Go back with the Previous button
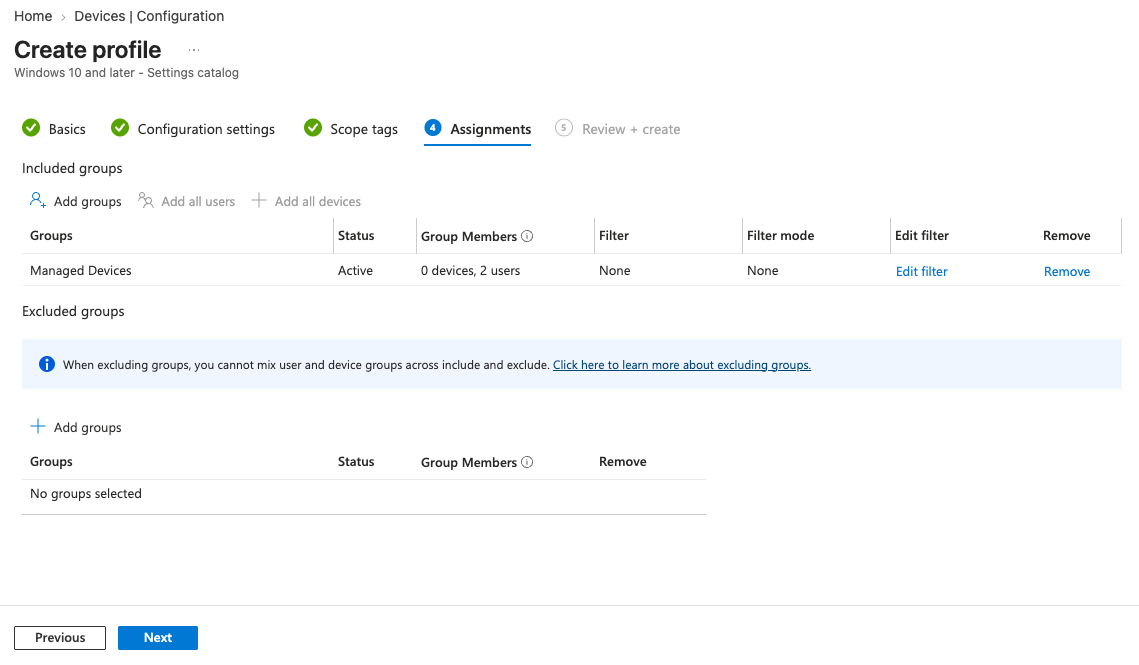 point(60,637)
